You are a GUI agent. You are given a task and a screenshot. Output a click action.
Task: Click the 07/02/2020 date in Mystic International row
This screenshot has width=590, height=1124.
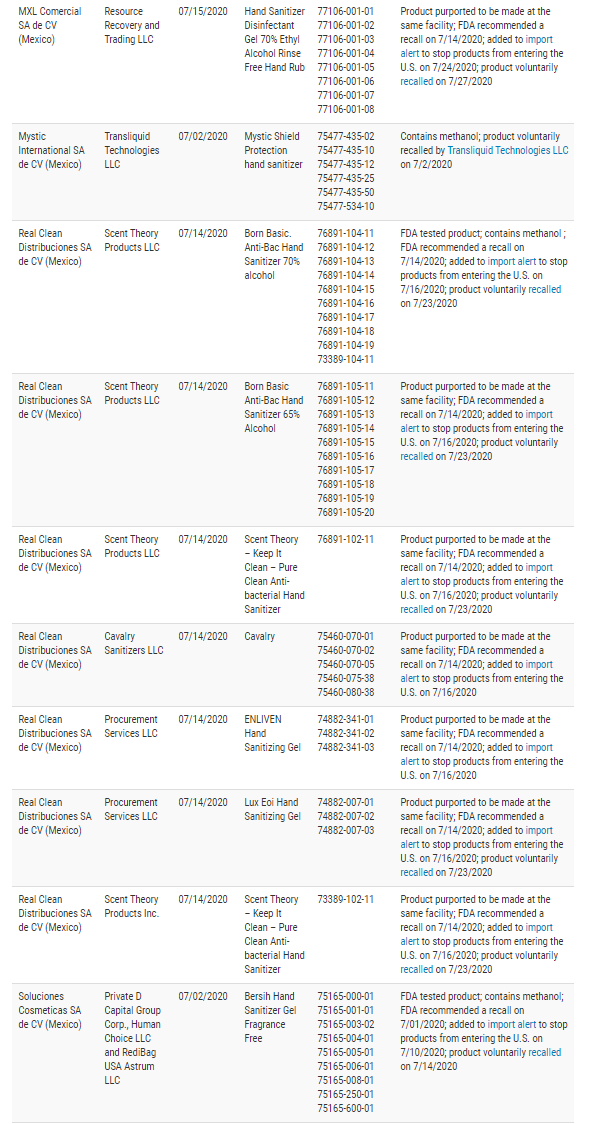click(x=203, y=136)
